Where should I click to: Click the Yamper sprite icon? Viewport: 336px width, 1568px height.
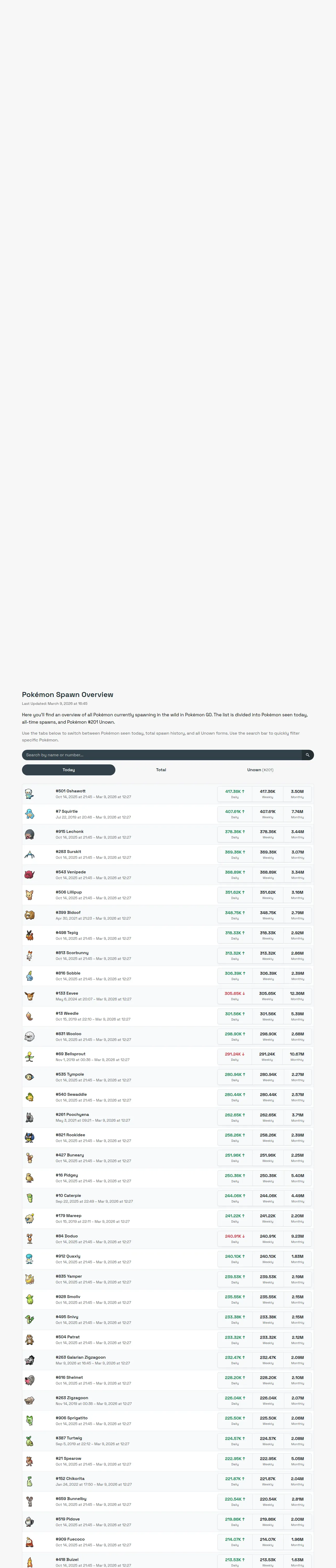pos(29,1279)
